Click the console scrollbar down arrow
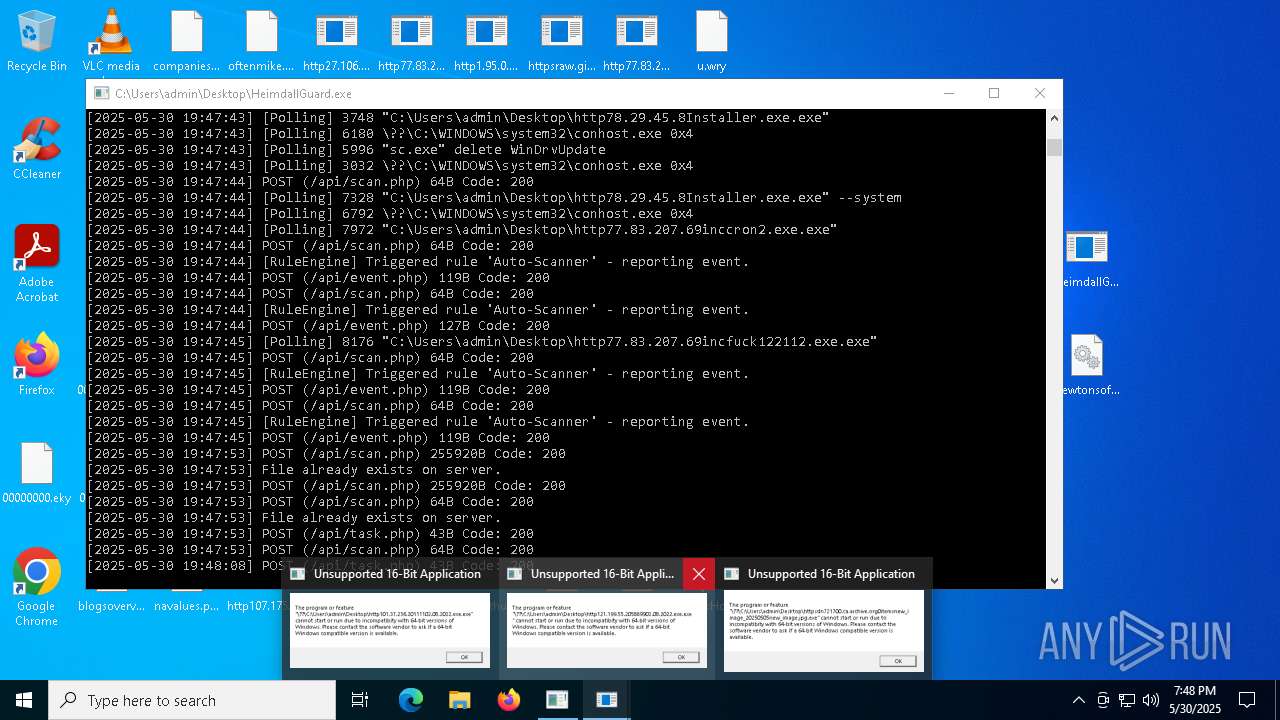1280x720 pixels. [1054, 580]
